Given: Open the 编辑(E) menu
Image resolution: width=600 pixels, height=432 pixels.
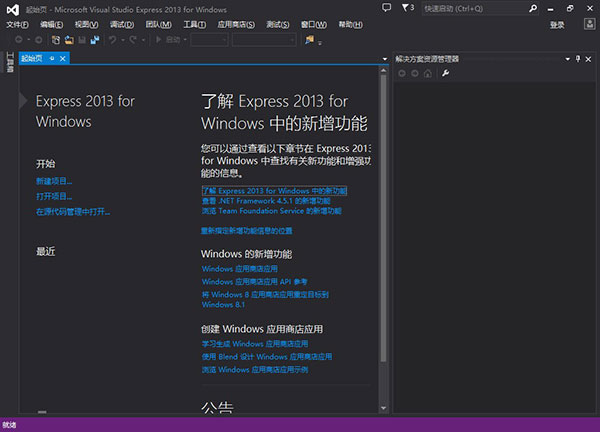Looking at the screenshot, I should (x=52, y=24).
